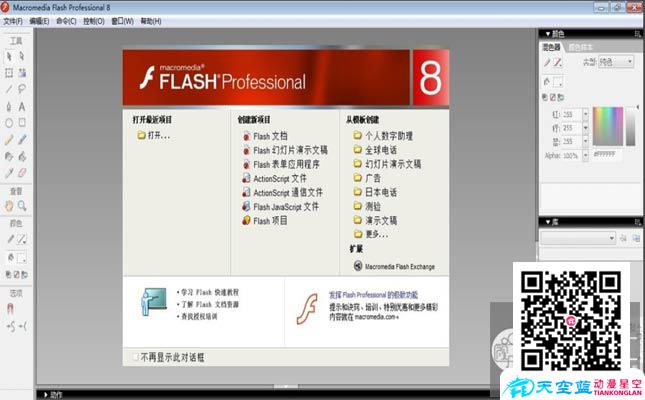The height and width of the screenshot is (400, 645).
Task: Click Black and White button in Tools panel
Action: (x=8, y=274)
